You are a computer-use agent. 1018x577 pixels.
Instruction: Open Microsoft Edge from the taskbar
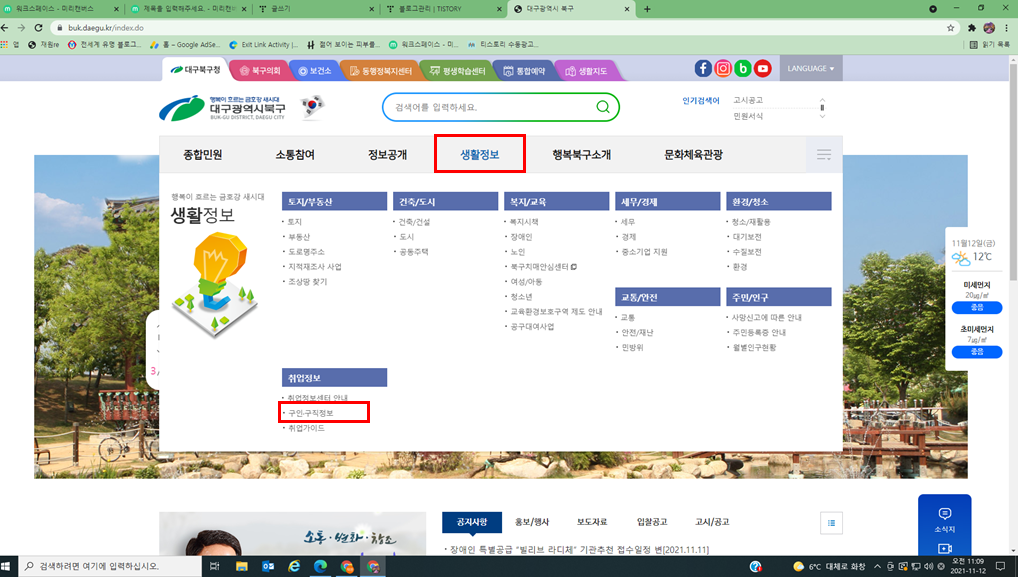(x=321, y=567)
